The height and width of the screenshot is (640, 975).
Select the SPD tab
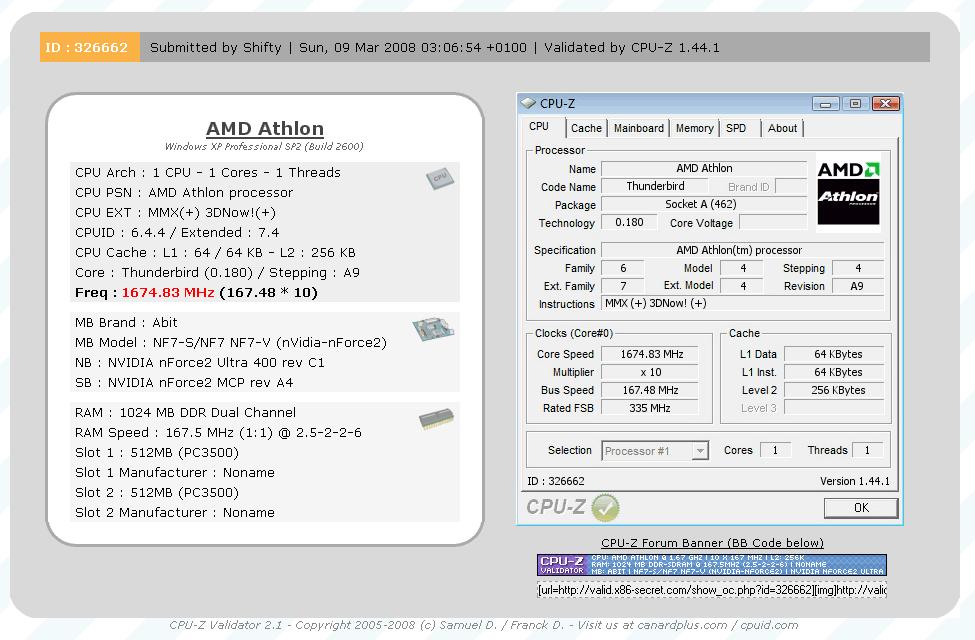[736, 128]
